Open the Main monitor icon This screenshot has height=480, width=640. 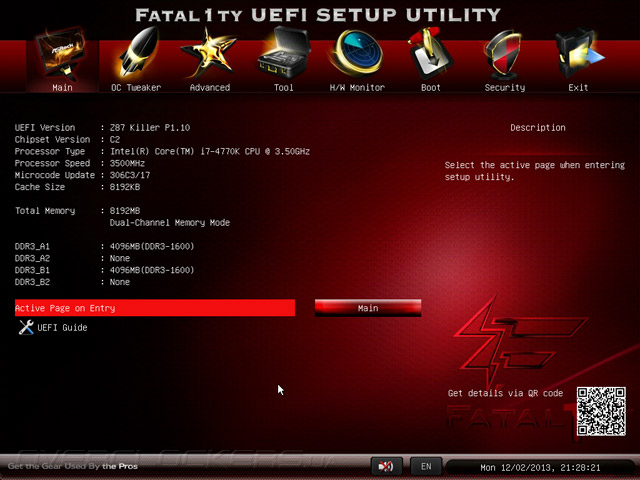pyautogui.click(x=62, y=55)
